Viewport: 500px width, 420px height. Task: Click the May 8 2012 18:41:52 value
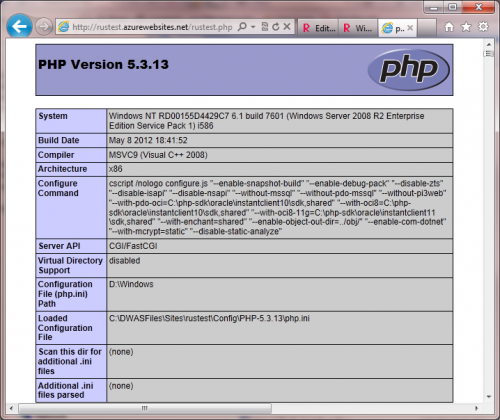click(148, 140)
